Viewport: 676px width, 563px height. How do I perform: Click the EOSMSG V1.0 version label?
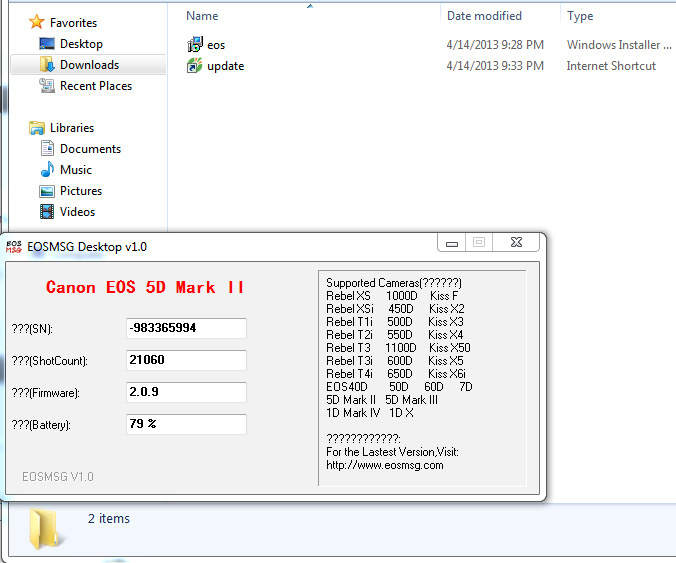[x=58, y=477]
